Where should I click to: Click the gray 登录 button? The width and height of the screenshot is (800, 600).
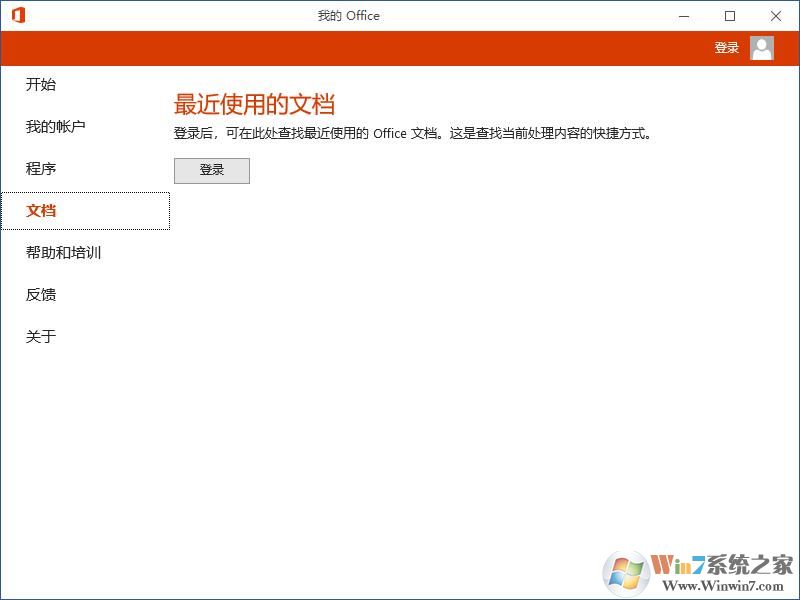click(212, 170)
